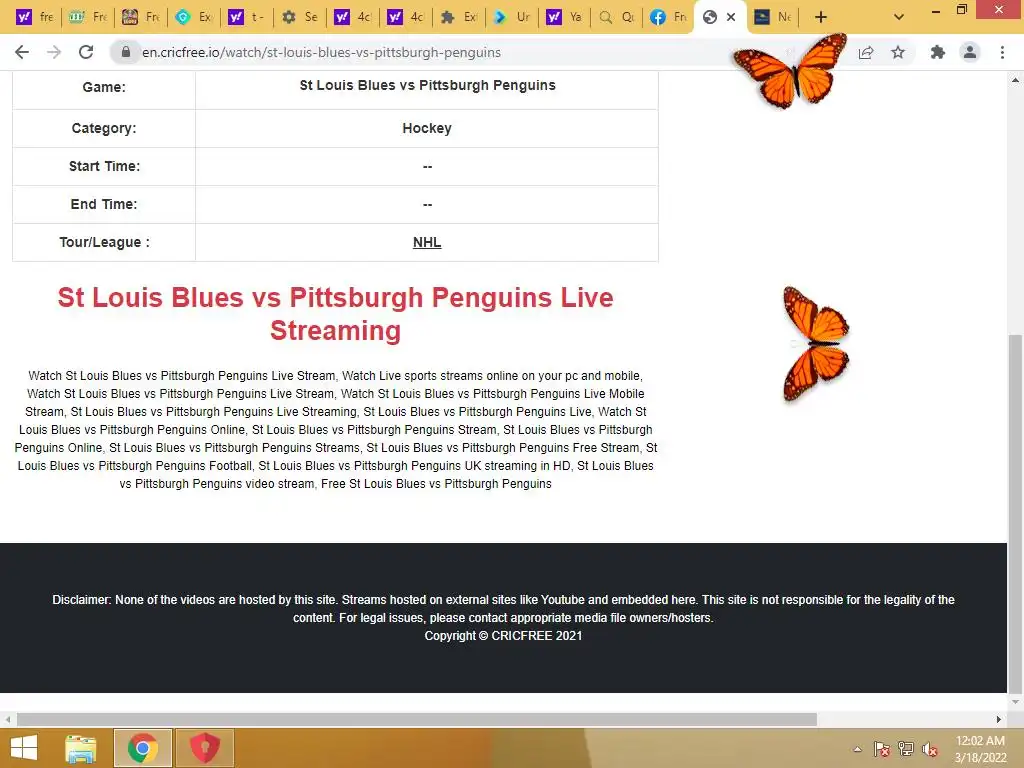Open the Windows Start menu
Image resolution: width=1024 pixels, height=768 pixels.
[24, 748]
